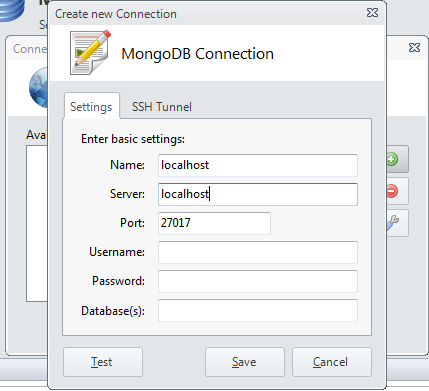Screen dimensions: 429x391
Task: Click the blue database icon at top-left
Action: (x=12, y=10)
